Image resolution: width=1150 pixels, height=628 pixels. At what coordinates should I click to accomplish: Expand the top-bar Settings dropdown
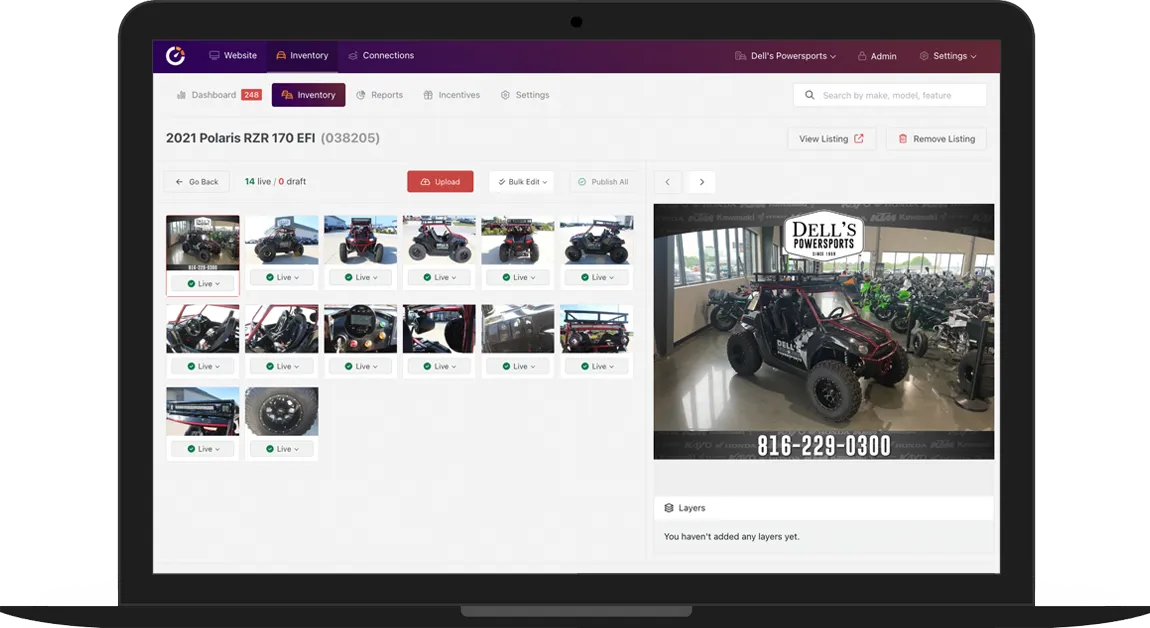948,56
